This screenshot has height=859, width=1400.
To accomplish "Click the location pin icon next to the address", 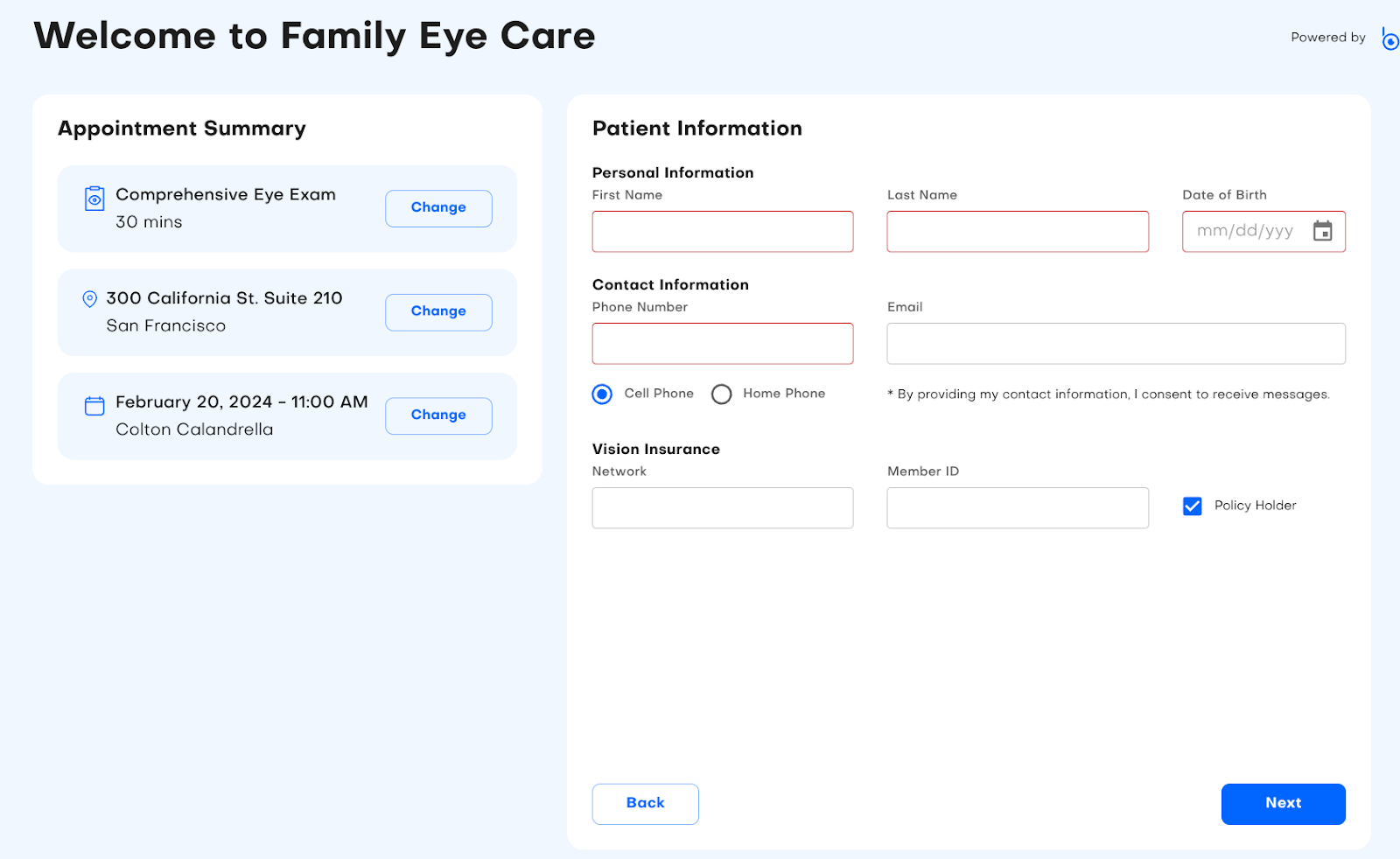I will coord(90,299).
